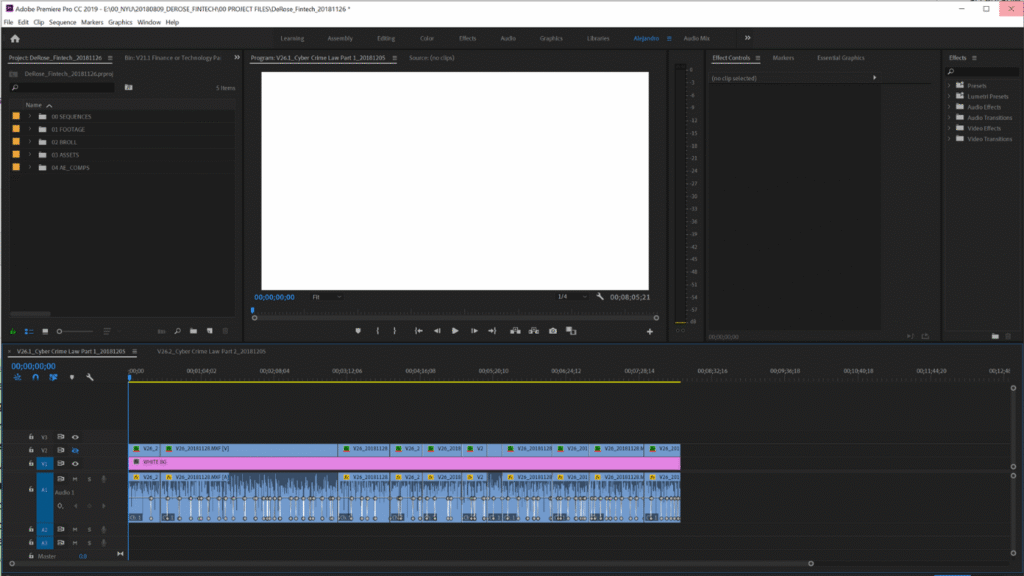The height and width of the screenshot is (576, 1024).
Task: Solo audio track A3
Action: pos(89,543)
